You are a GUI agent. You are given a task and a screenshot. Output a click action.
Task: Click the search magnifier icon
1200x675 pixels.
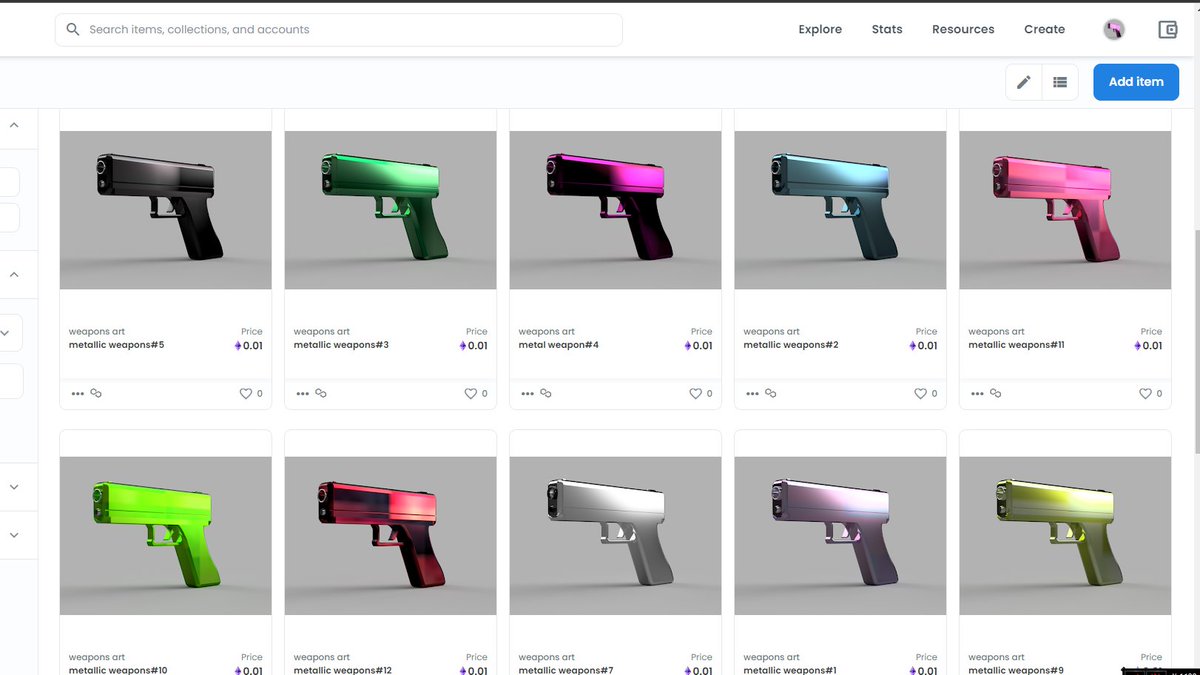coord(72,30)
